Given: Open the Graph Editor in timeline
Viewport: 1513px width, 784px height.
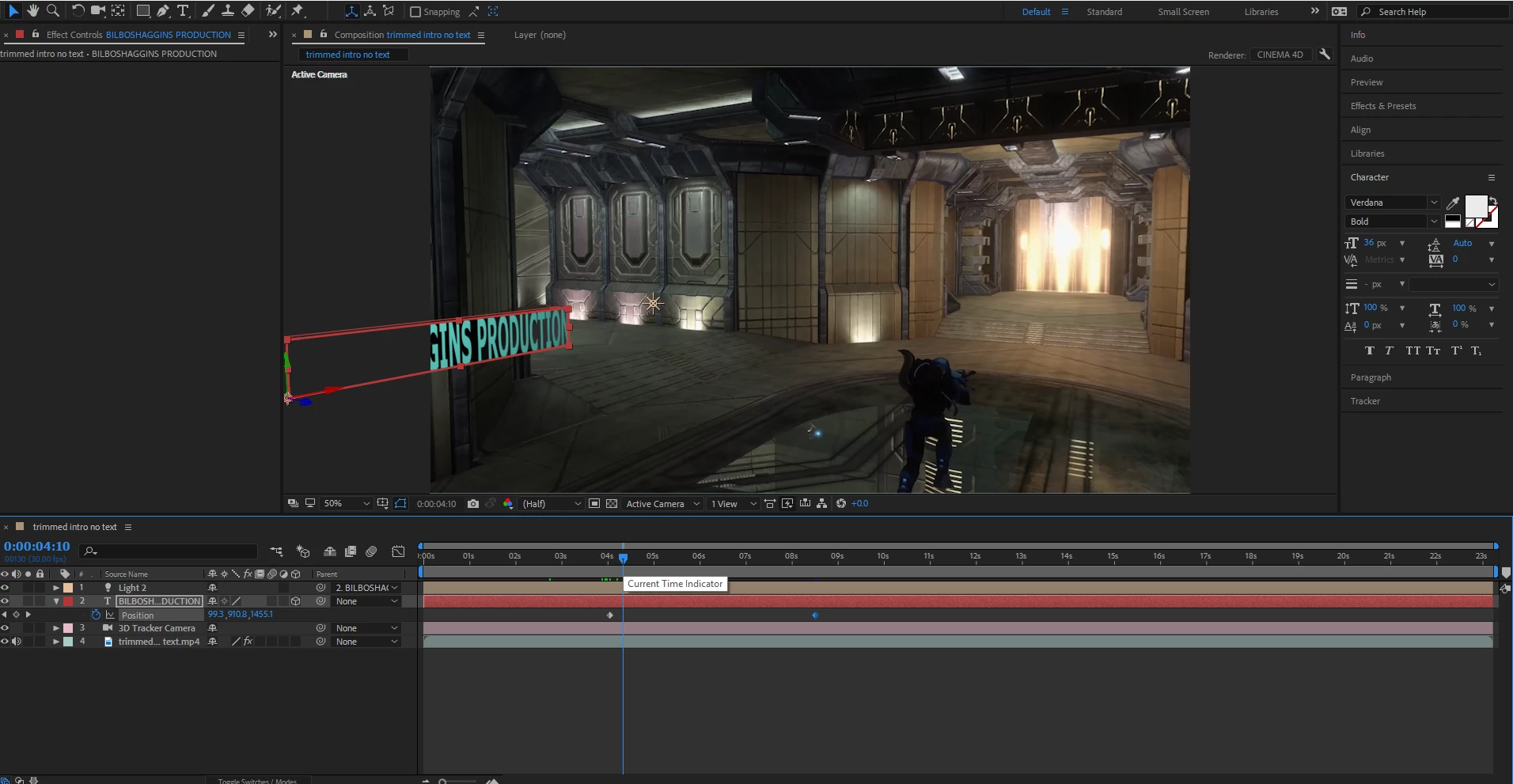Looking at the screenshot, I should (x=398, y=551).
